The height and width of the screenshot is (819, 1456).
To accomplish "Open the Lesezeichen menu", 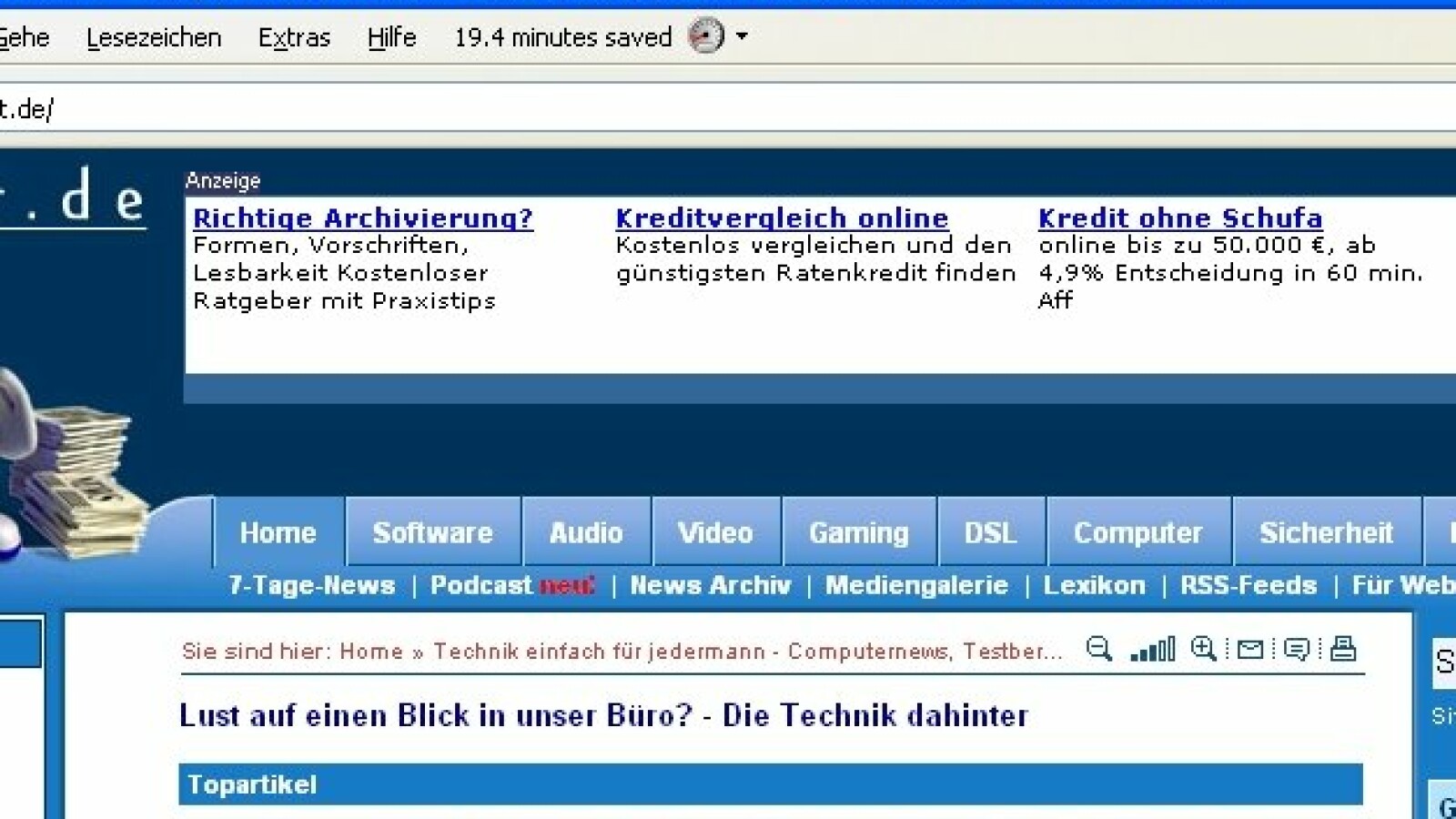I will click(x=154, y=37).
